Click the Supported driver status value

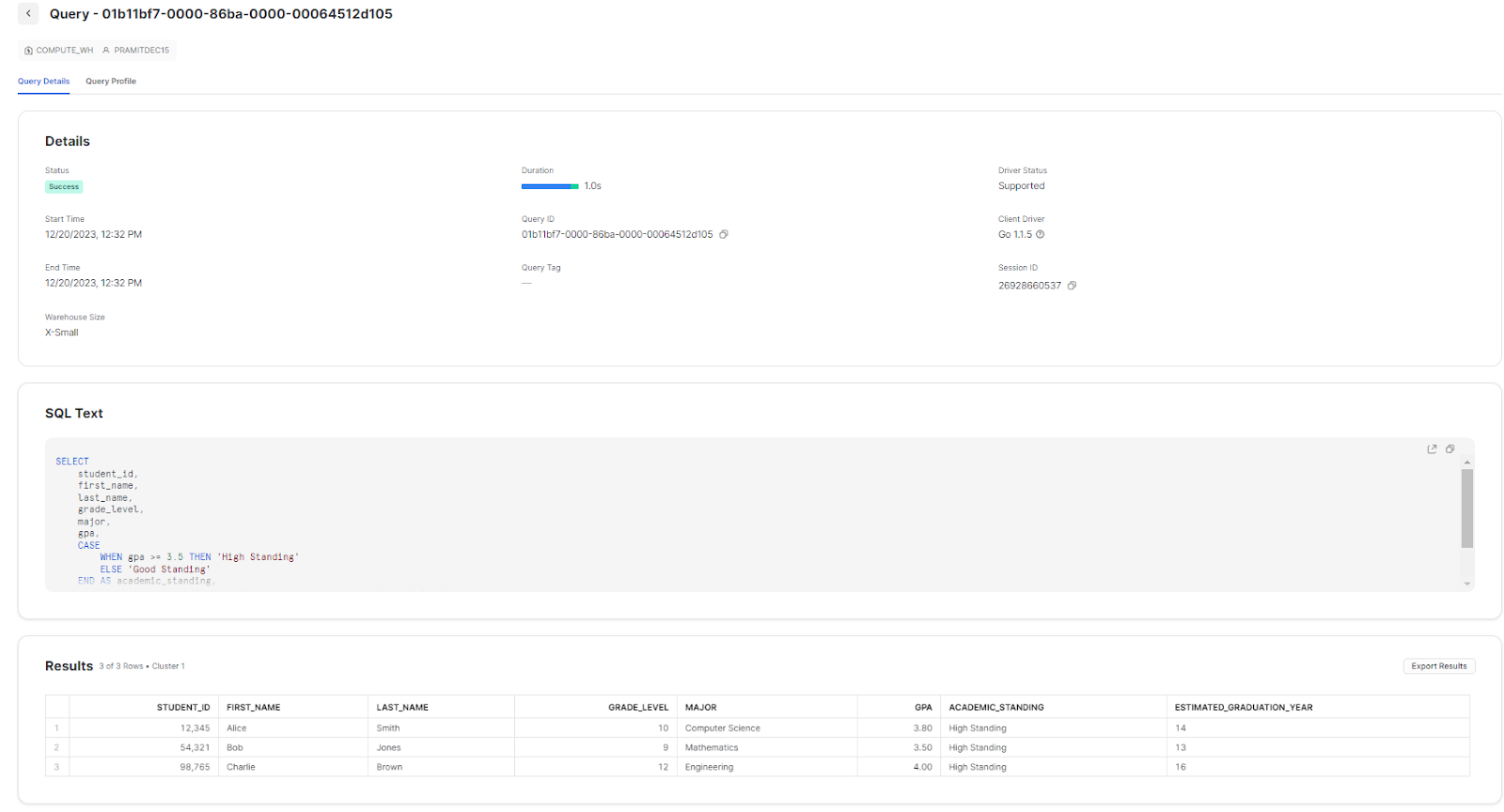click(x=1021, y=186)
